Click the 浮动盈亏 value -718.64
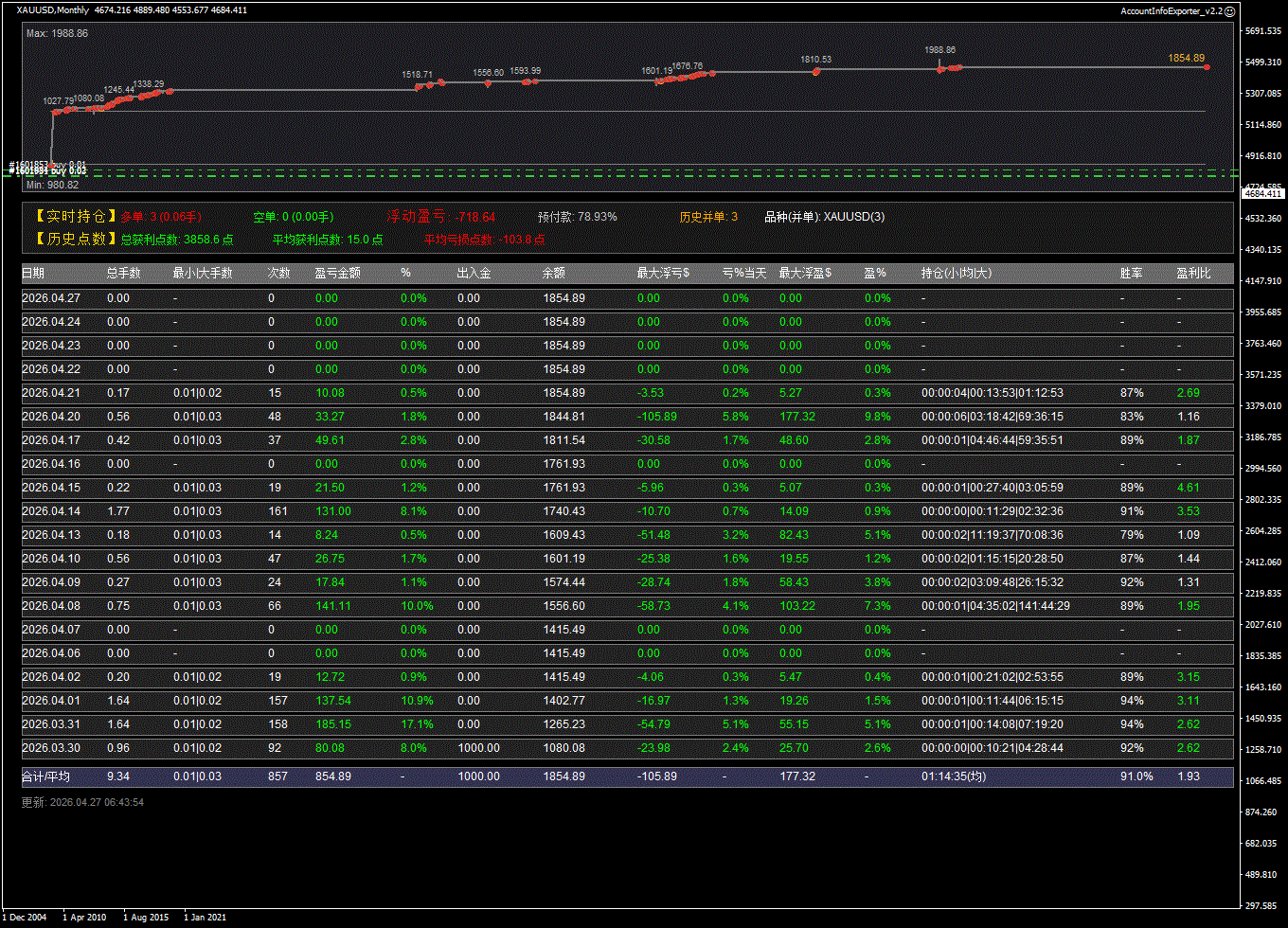The height and width of the screenshot is (928, 1288). pos(474,217)
